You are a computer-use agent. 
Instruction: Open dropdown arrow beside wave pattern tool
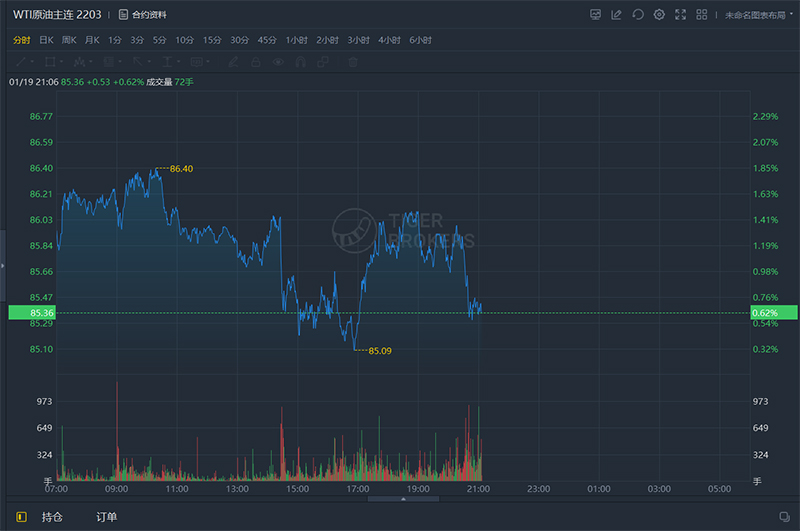[90, 62]
